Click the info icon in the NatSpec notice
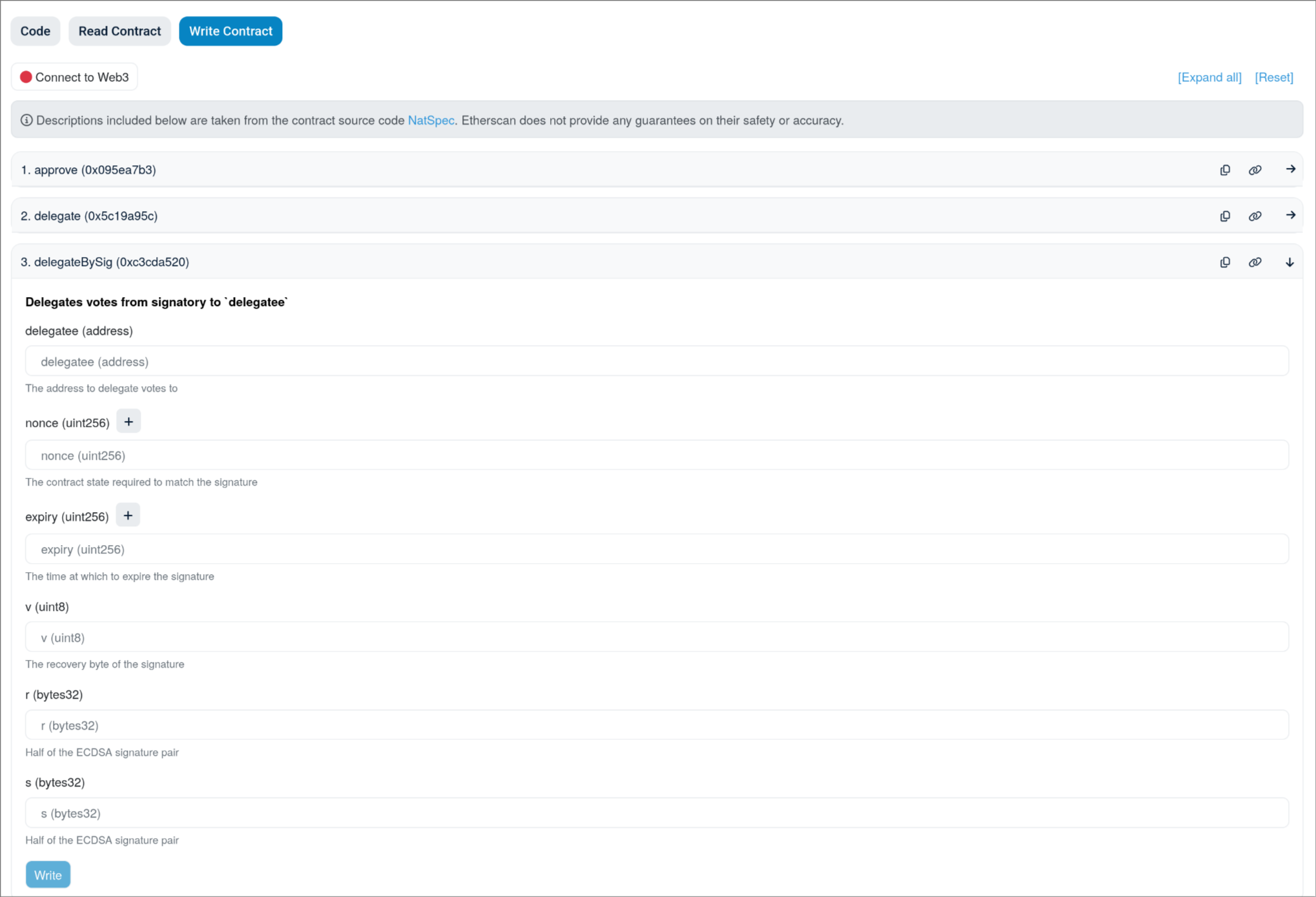The image size is (1316, 897). pyautogui.click(x=26, y=119)
